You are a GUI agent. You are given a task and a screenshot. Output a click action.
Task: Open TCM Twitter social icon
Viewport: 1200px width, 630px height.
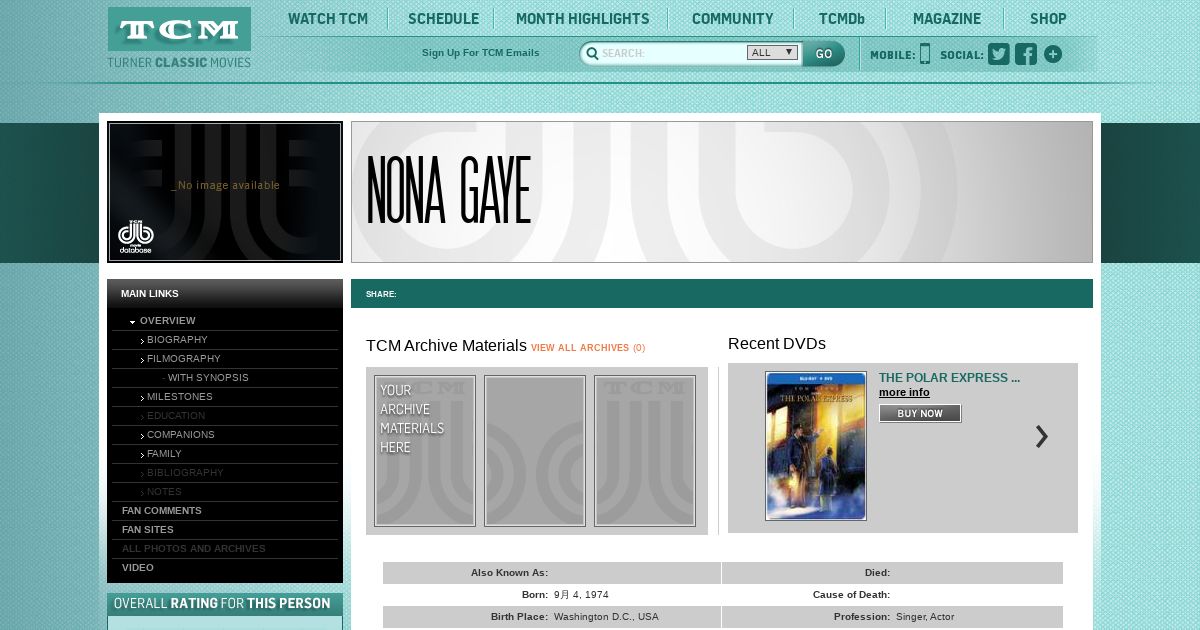(999, 54)
